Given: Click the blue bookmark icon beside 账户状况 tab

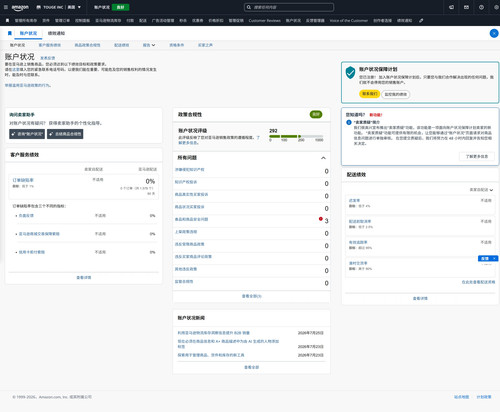Looking at the screenshot, I should (10, 33).
